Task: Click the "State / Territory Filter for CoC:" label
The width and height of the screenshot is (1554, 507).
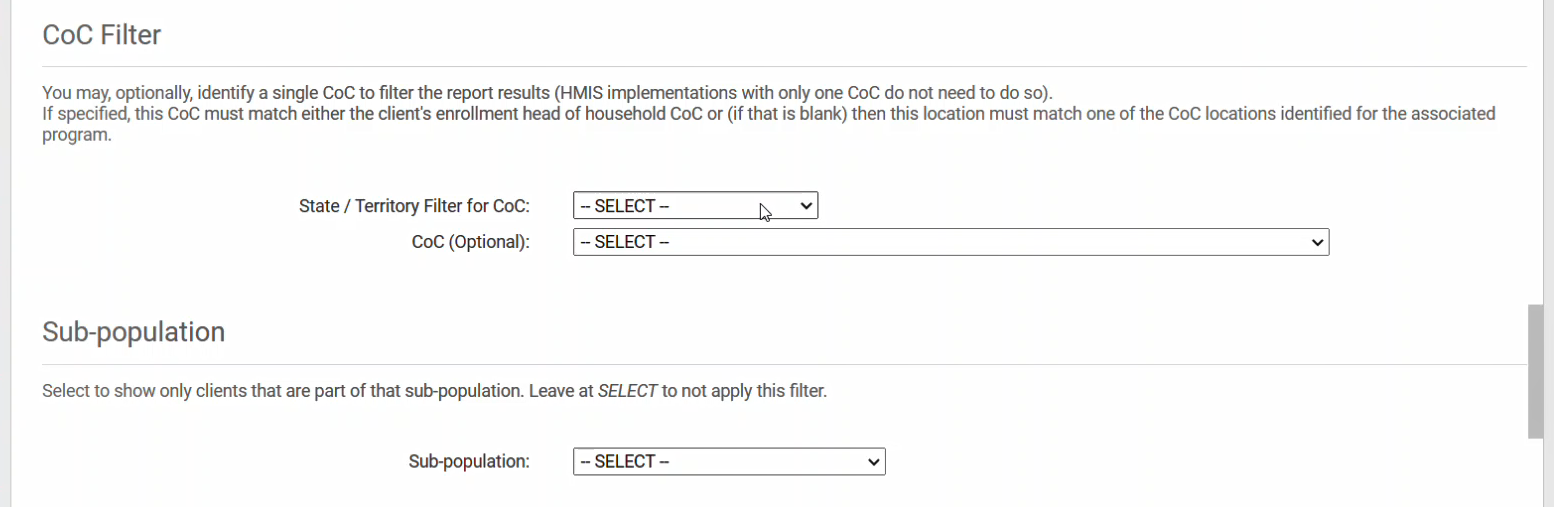Action: point(414,206)
